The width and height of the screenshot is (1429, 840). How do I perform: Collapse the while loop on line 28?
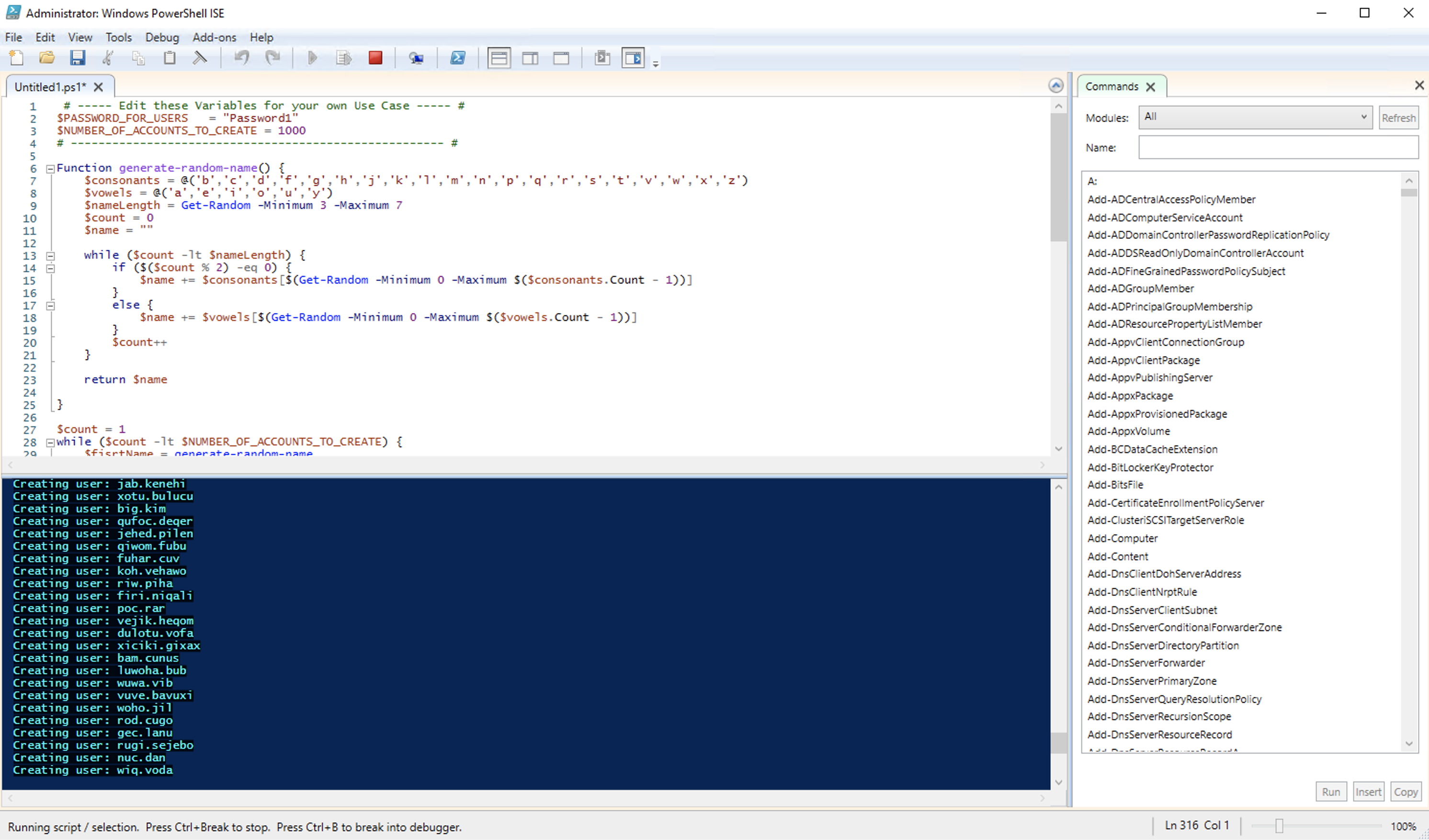coord(50,443)
